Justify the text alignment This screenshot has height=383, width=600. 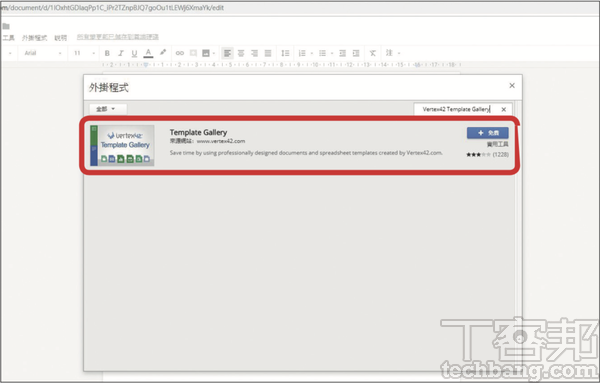click(268, 53)
